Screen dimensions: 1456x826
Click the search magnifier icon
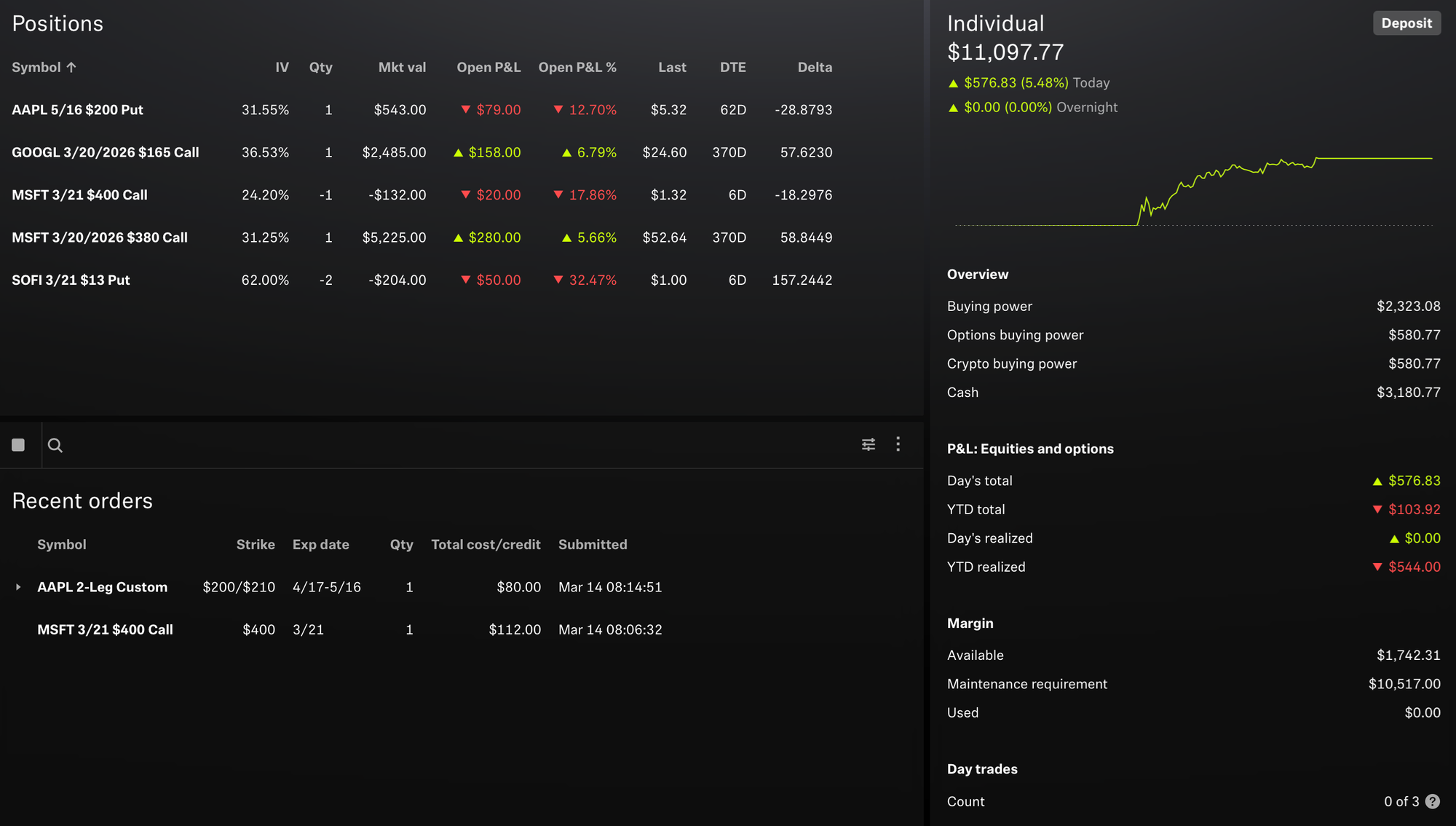tap(55, 445)
